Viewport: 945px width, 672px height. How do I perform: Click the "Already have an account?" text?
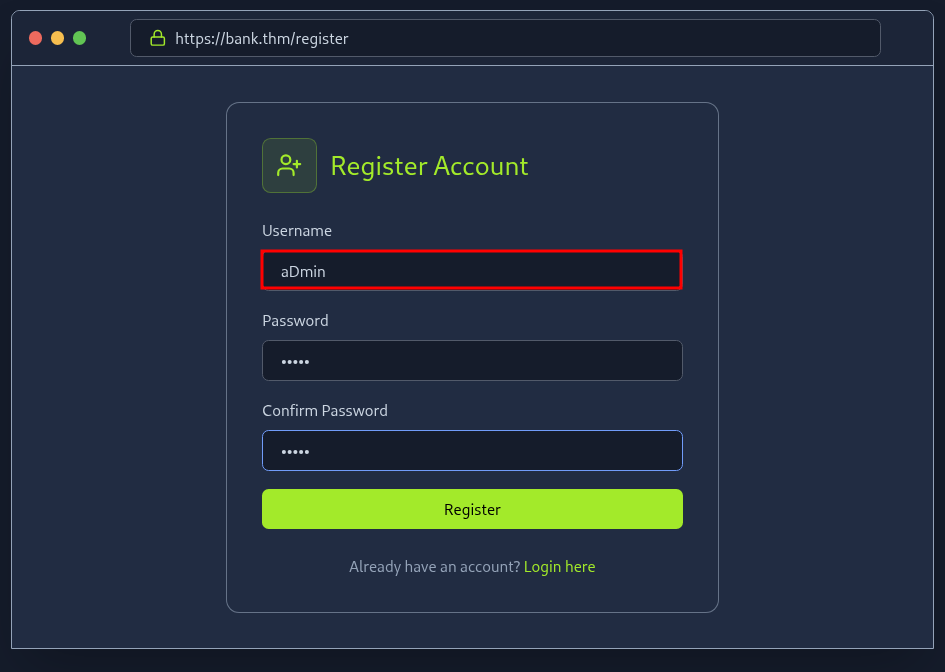tap(434, 567)
